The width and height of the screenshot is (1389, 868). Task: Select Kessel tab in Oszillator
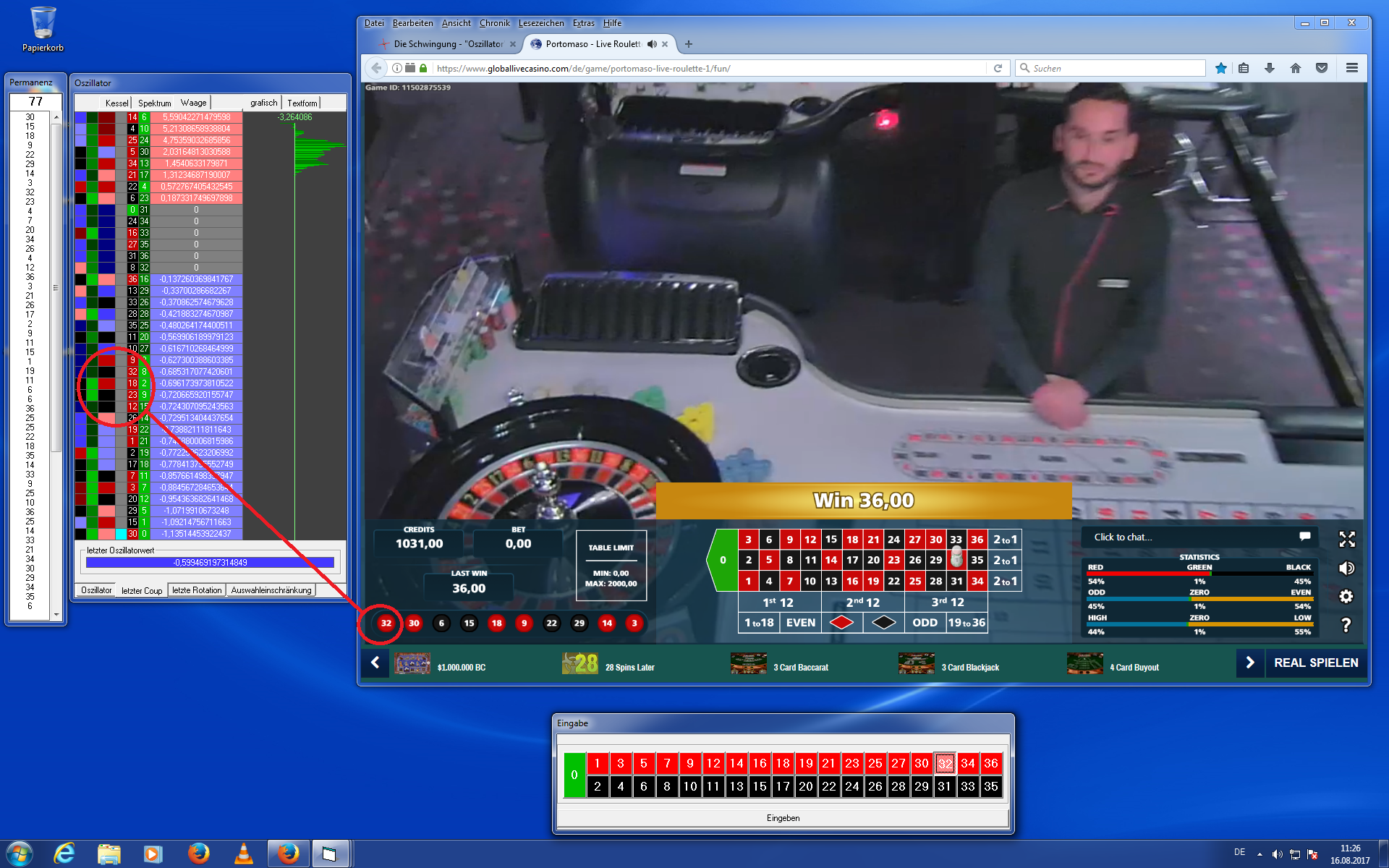click(x=116, y=103)
